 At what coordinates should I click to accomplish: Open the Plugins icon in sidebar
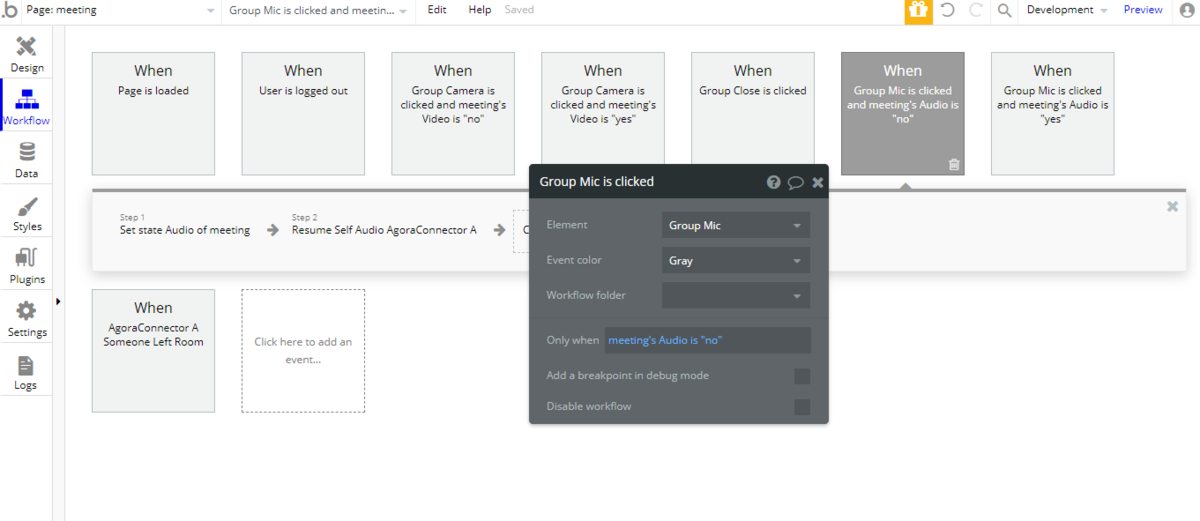(27, 258)
